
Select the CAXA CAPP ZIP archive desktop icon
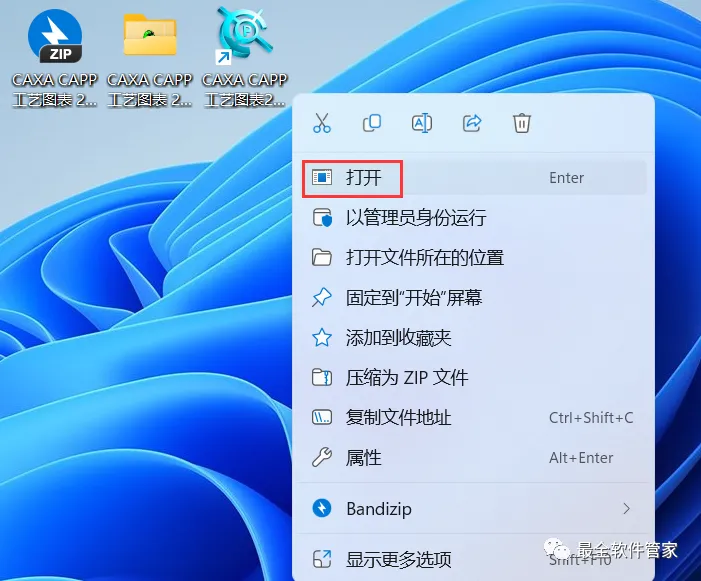[x=55, y=58]
